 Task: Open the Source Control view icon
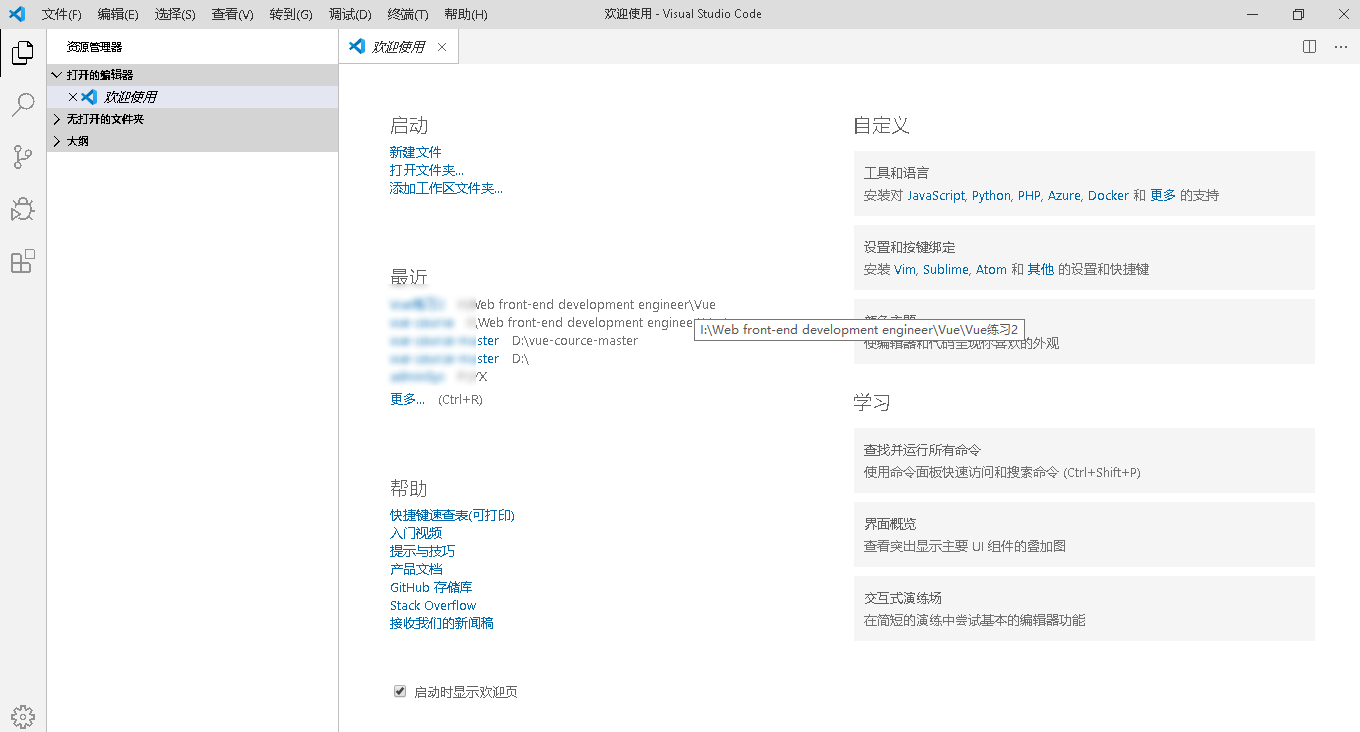tap(23, 157)
